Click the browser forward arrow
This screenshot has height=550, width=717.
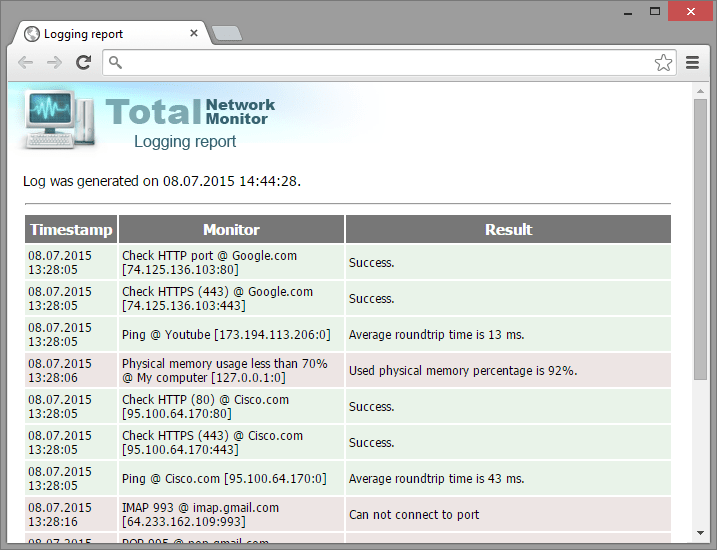coord(54,62)
